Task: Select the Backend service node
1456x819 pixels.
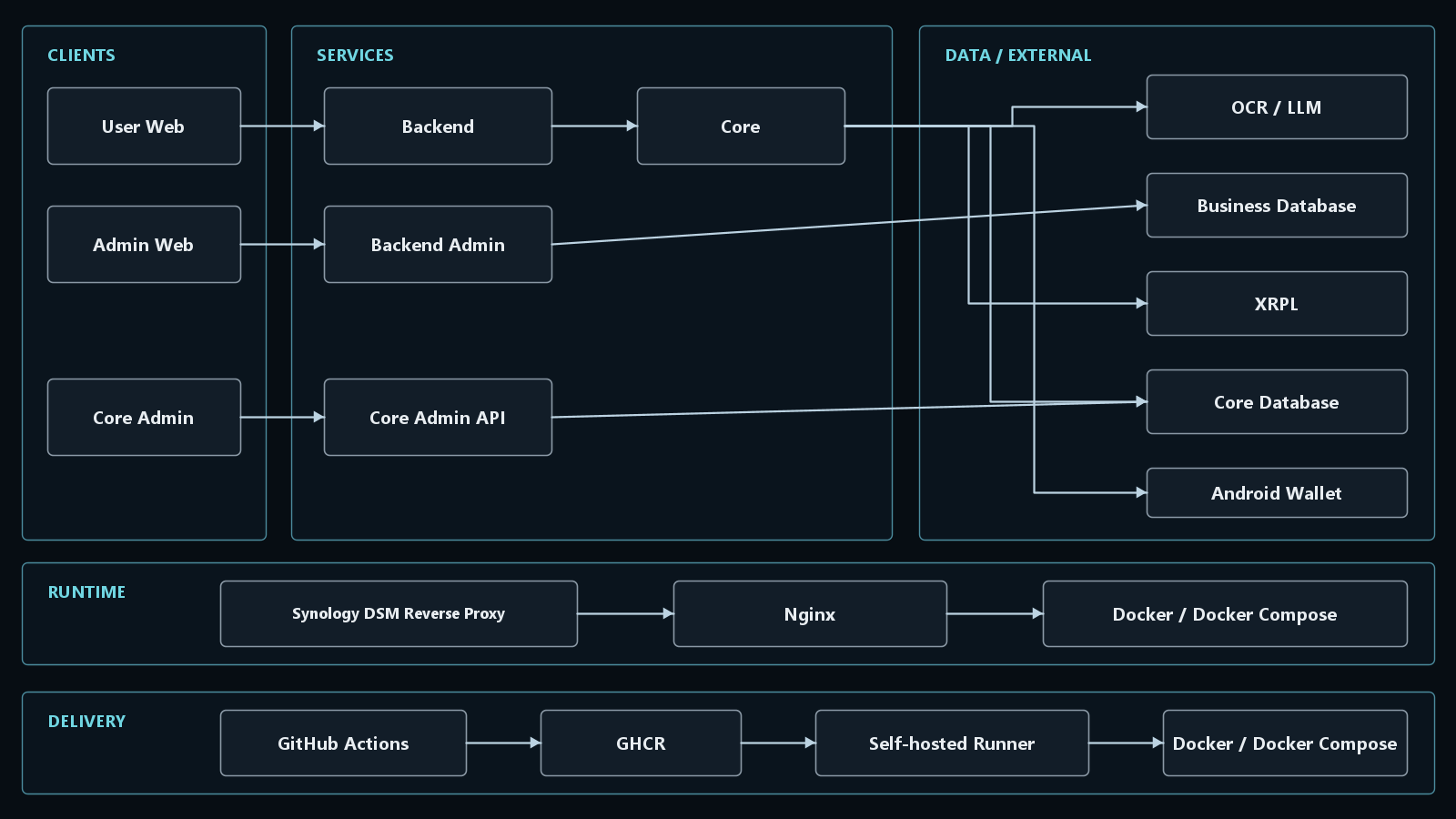Action: click(x=438, y=126)
